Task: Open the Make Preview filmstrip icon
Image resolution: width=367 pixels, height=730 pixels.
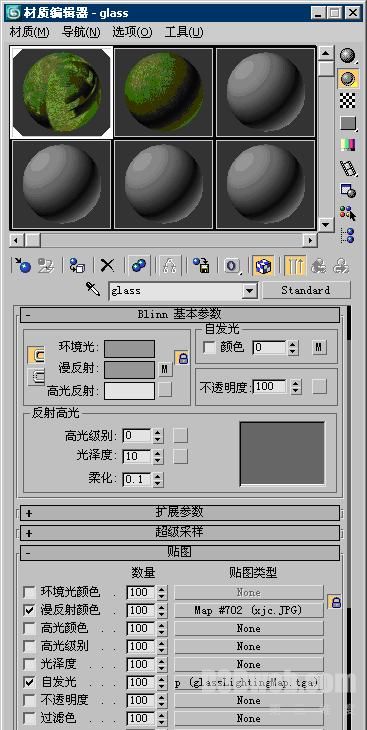Action: point(347,168)
